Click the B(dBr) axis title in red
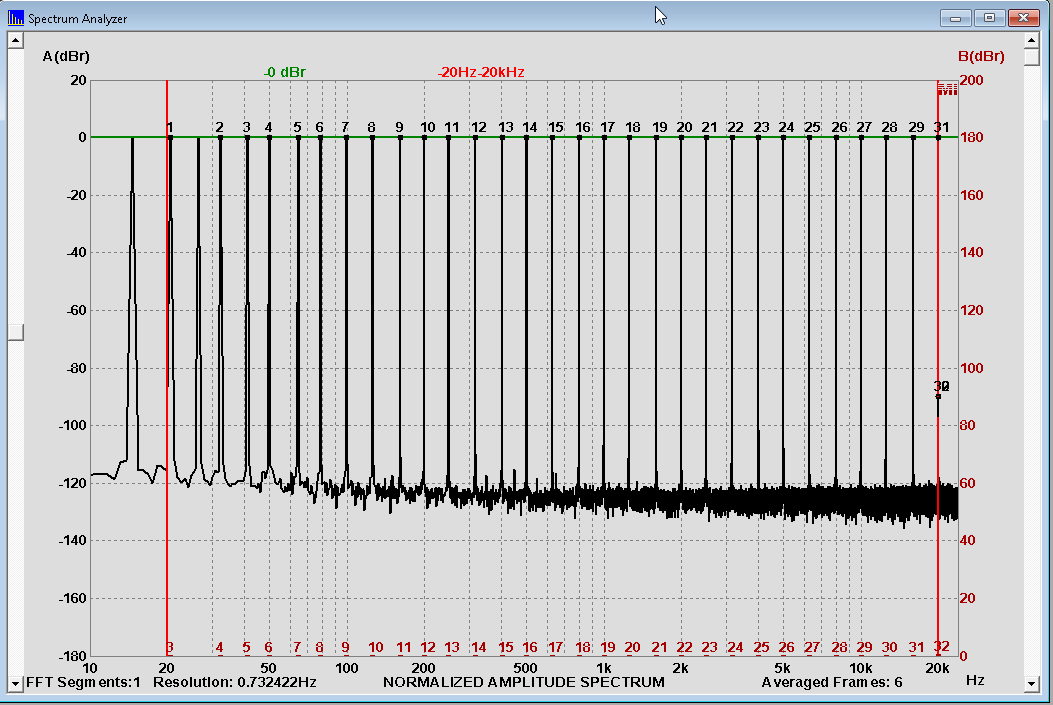 981,56
